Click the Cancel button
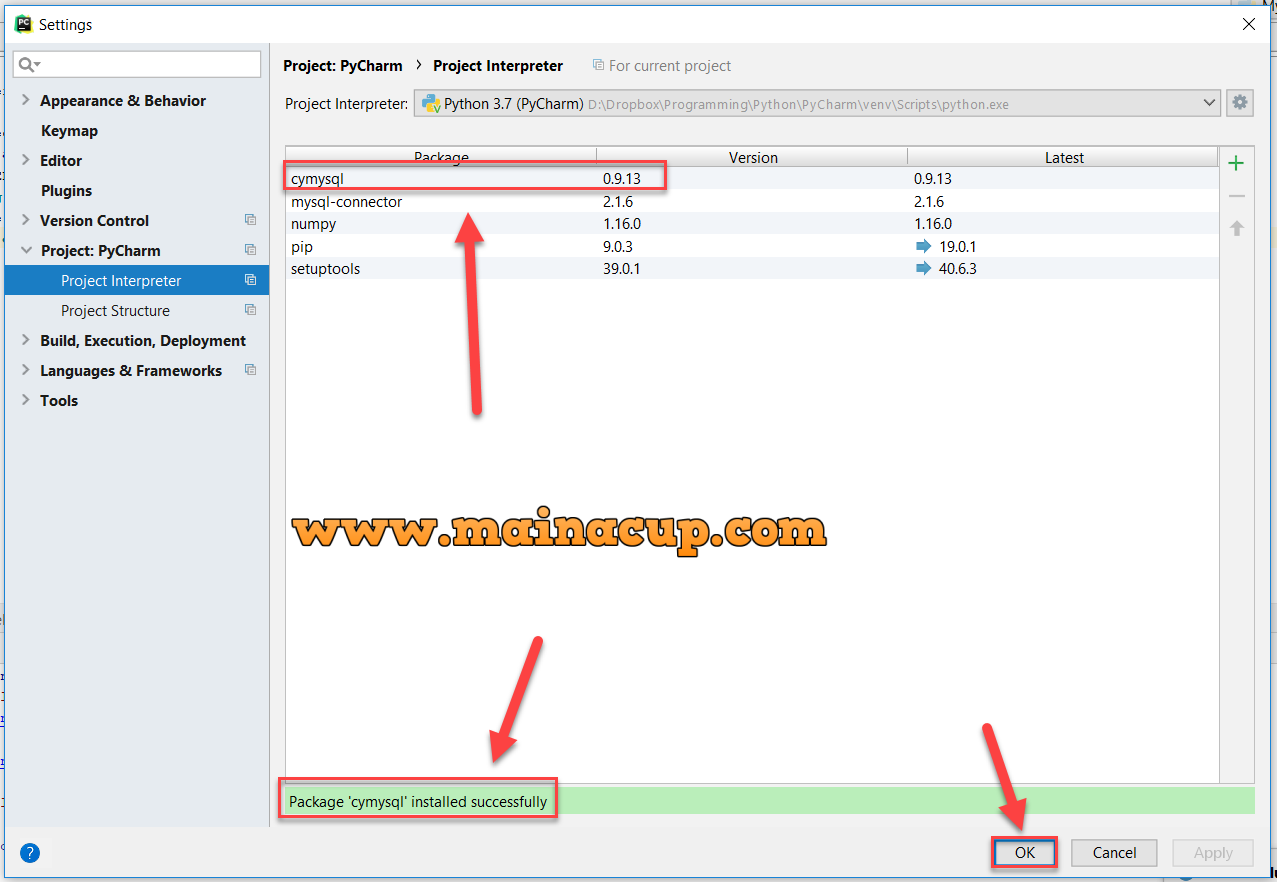Viewport: 1277px width, 882px height. pos(1114,853)
